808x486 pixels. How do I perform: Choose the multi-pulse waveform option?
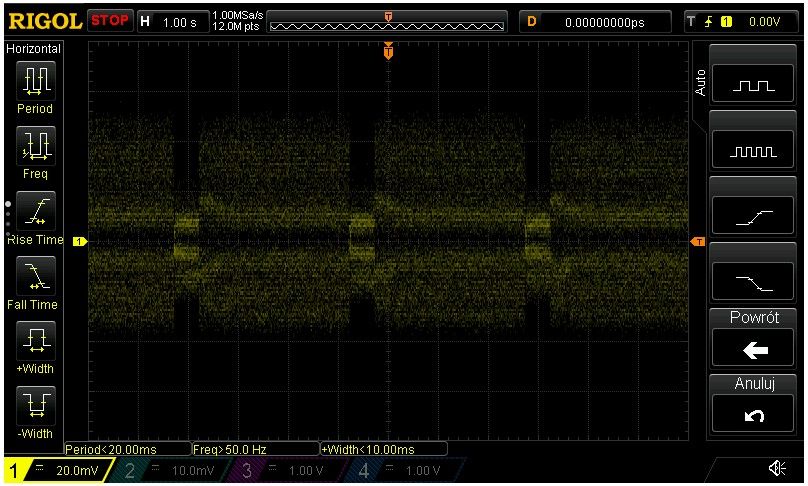[x=753, y=150]
